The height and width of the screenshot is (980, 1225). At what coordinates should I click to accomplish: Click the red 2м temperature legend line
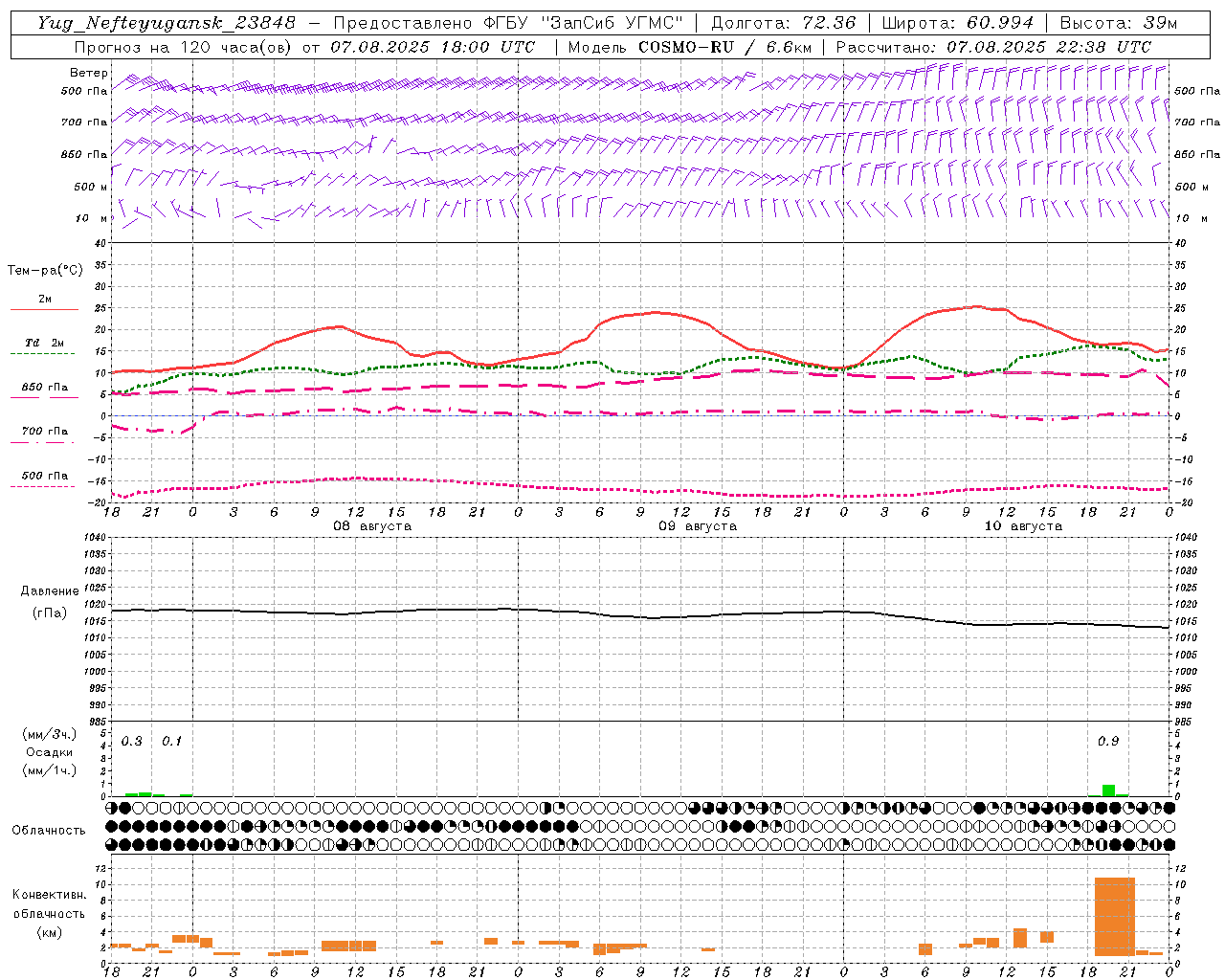(44, 309)
